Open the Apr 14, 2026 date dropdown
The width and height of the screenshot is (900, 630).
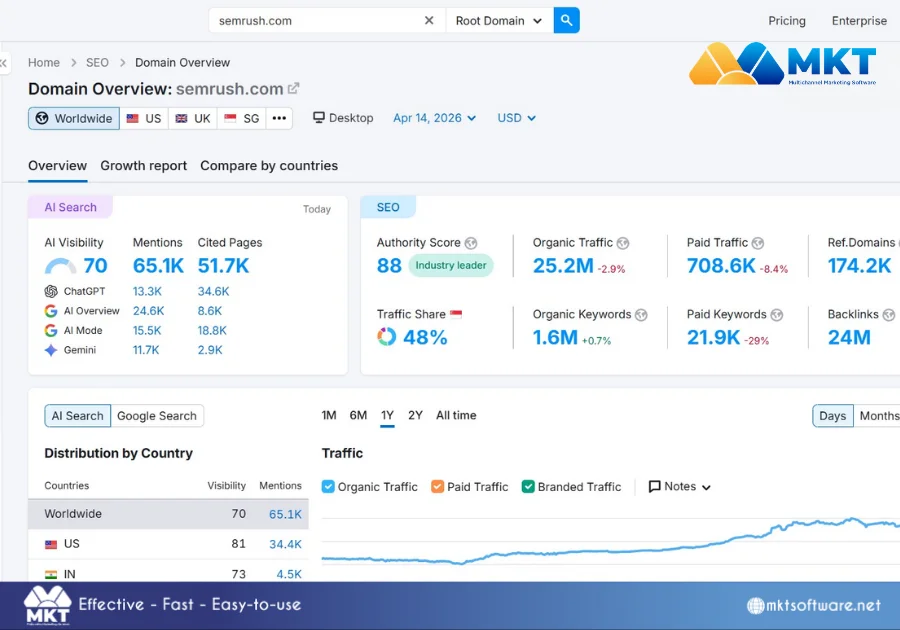coord(435,118)
